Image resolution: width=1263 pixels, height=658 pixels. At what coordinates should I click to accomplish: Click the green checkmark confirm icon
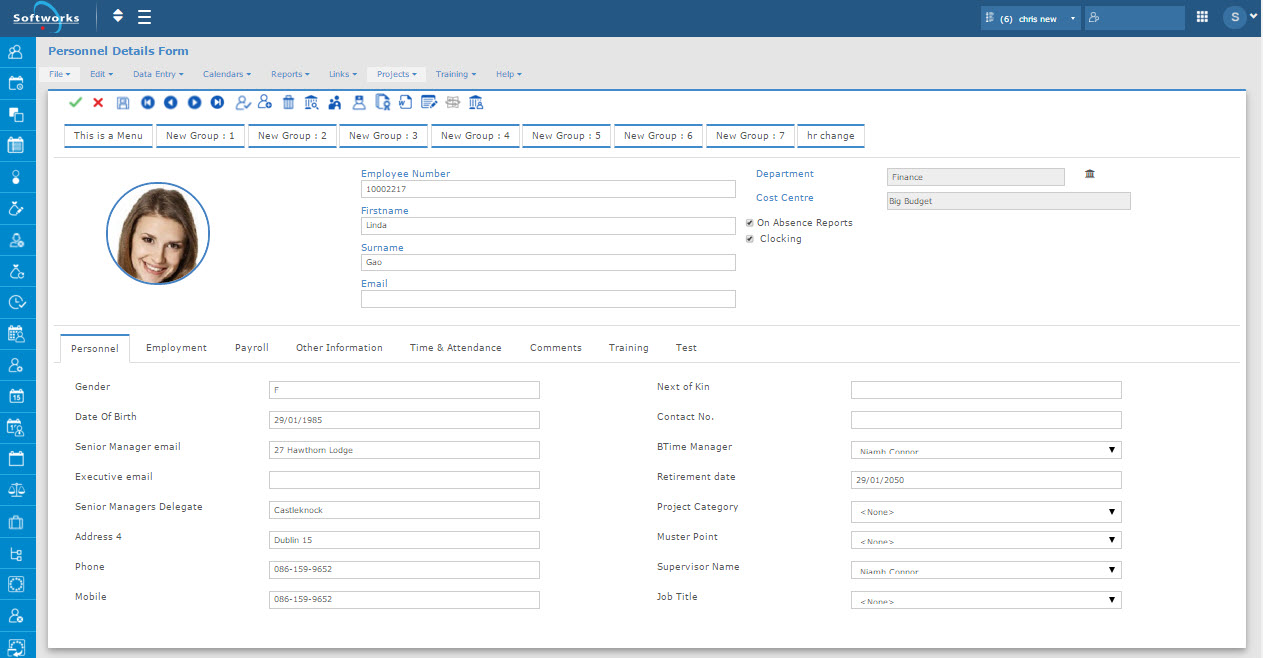coord(75,102)
